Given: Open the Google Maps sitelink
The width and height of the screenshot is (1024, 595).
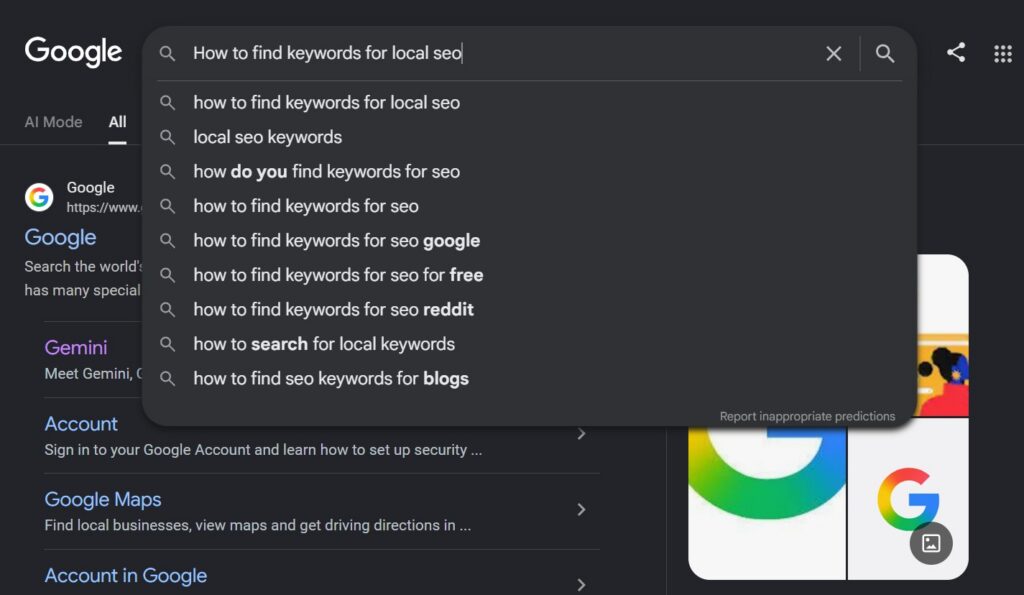Looking at the screenshot, I should tap(103, 500).
